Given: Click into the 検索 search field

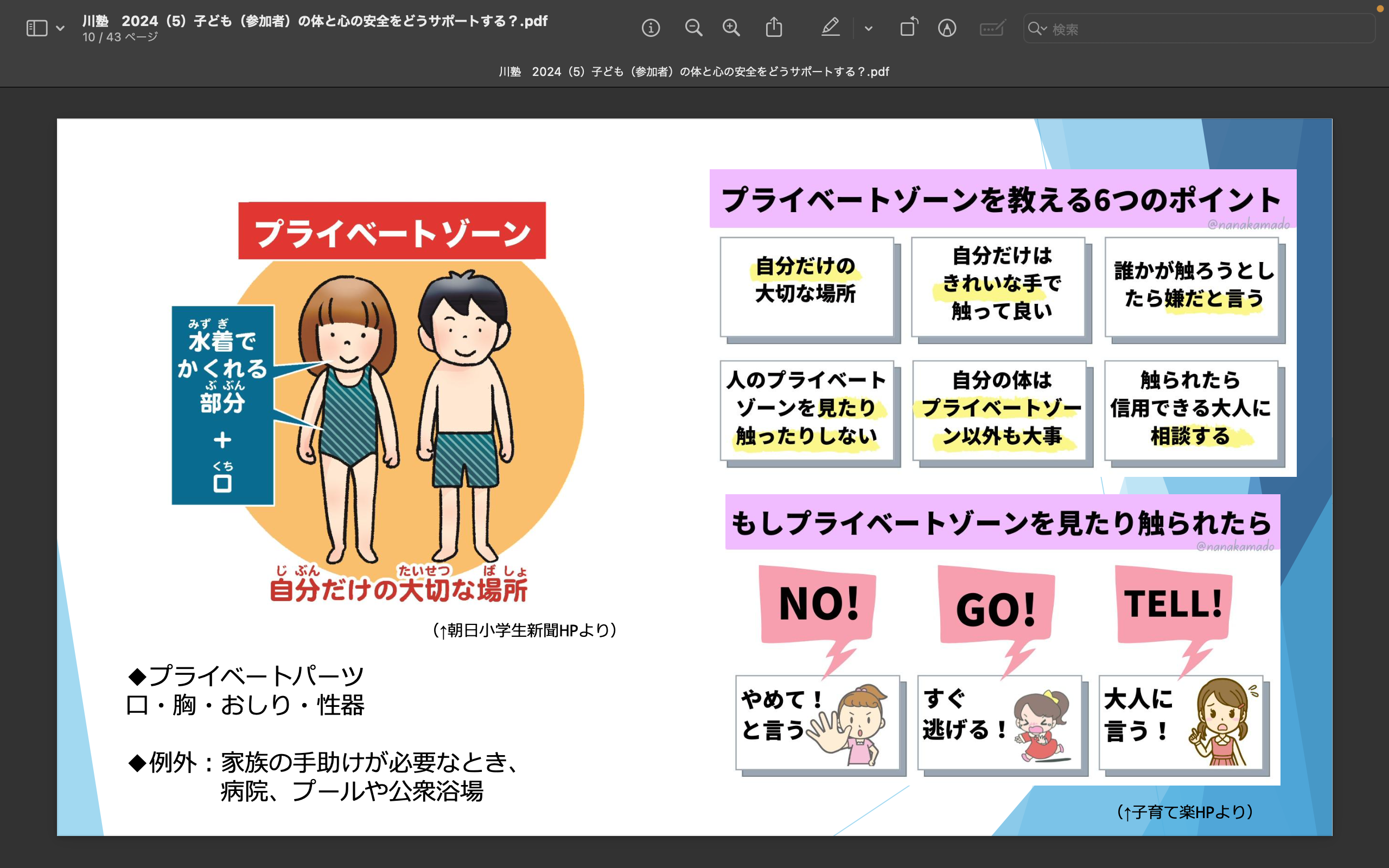Looking at the screenshot, I should click(1199, 29).
